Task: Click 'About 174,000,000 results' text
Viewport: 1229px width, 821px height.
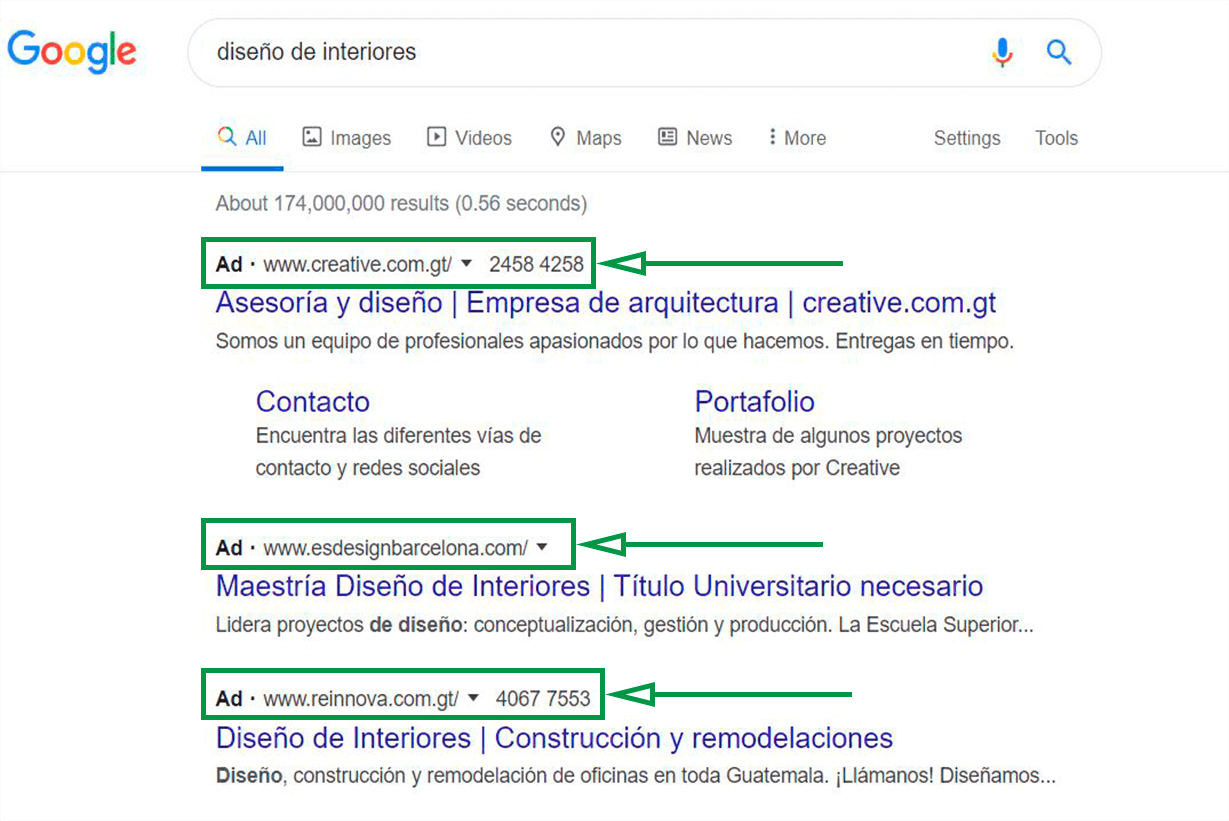Action: pos(401,203)
